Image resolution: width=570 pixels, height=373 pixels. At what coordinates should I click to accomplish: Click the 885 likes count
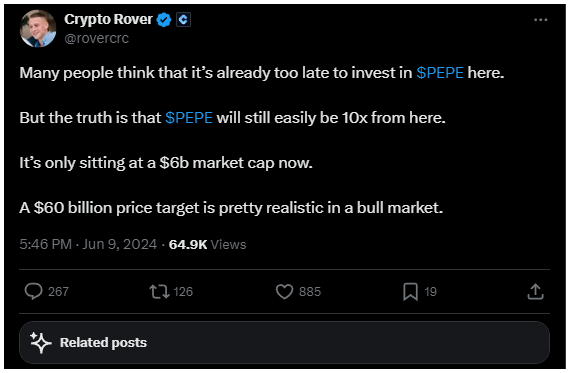tap(310, 292)
